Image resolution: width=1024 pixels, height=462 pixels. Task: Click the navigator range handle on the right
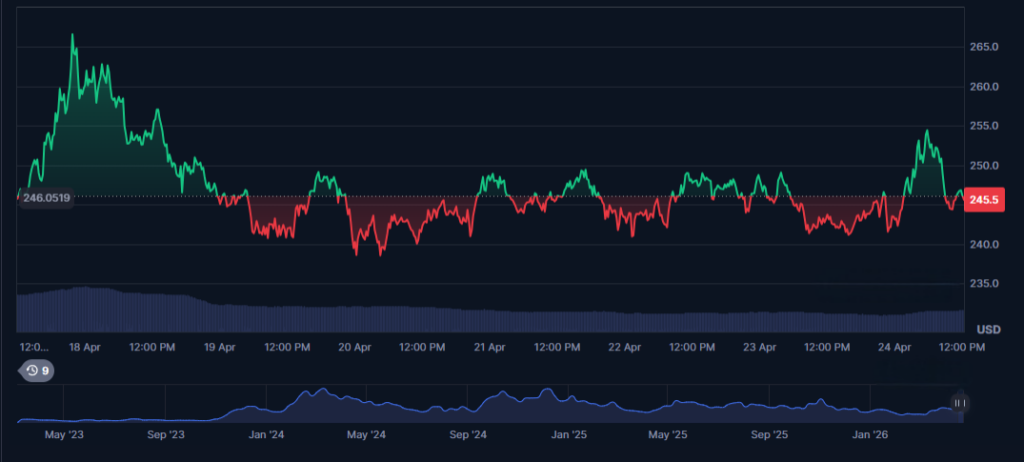pos(959,403)
